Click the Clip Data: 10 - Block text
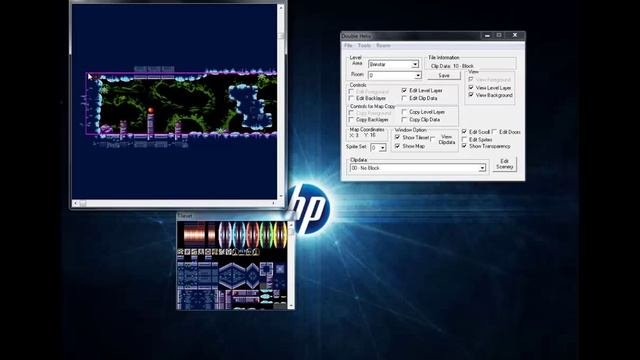Viewport: 640px width, 360px height. pyautogui.click(x=452, y=66)
